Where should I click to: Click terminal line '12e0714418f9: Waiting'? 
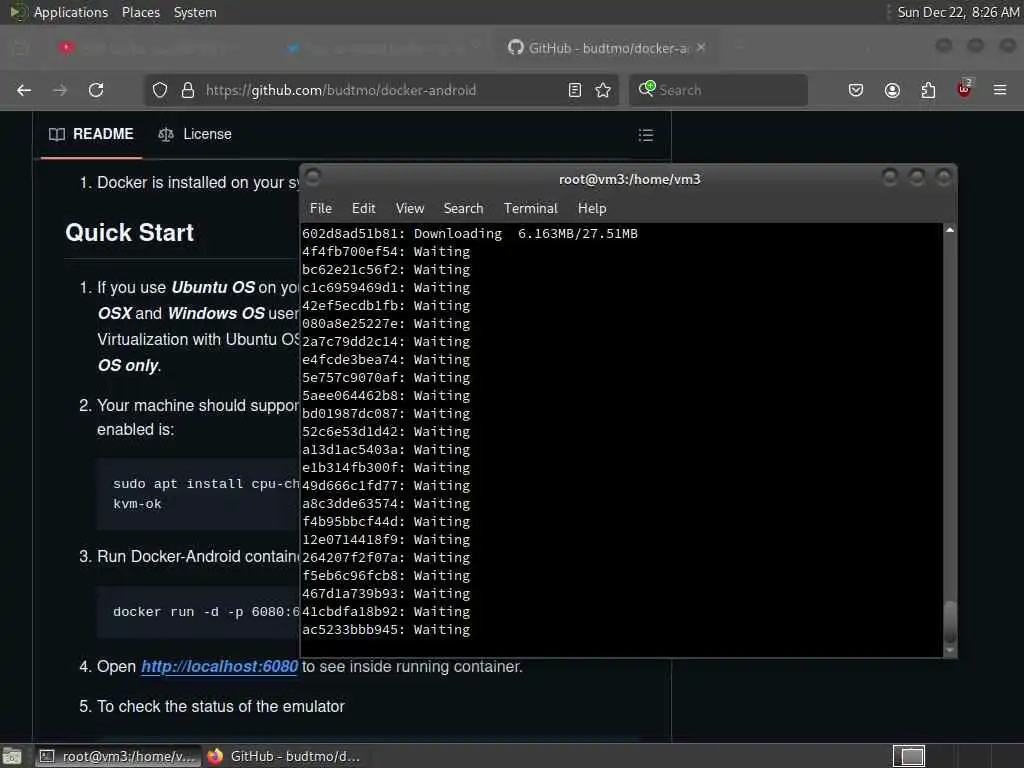pyautogui.click(x=385, y=539)
